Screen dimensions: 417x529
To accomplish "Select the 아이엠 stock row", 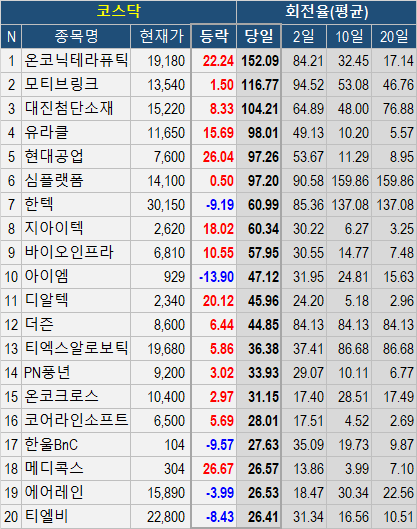I will (46, 276).
